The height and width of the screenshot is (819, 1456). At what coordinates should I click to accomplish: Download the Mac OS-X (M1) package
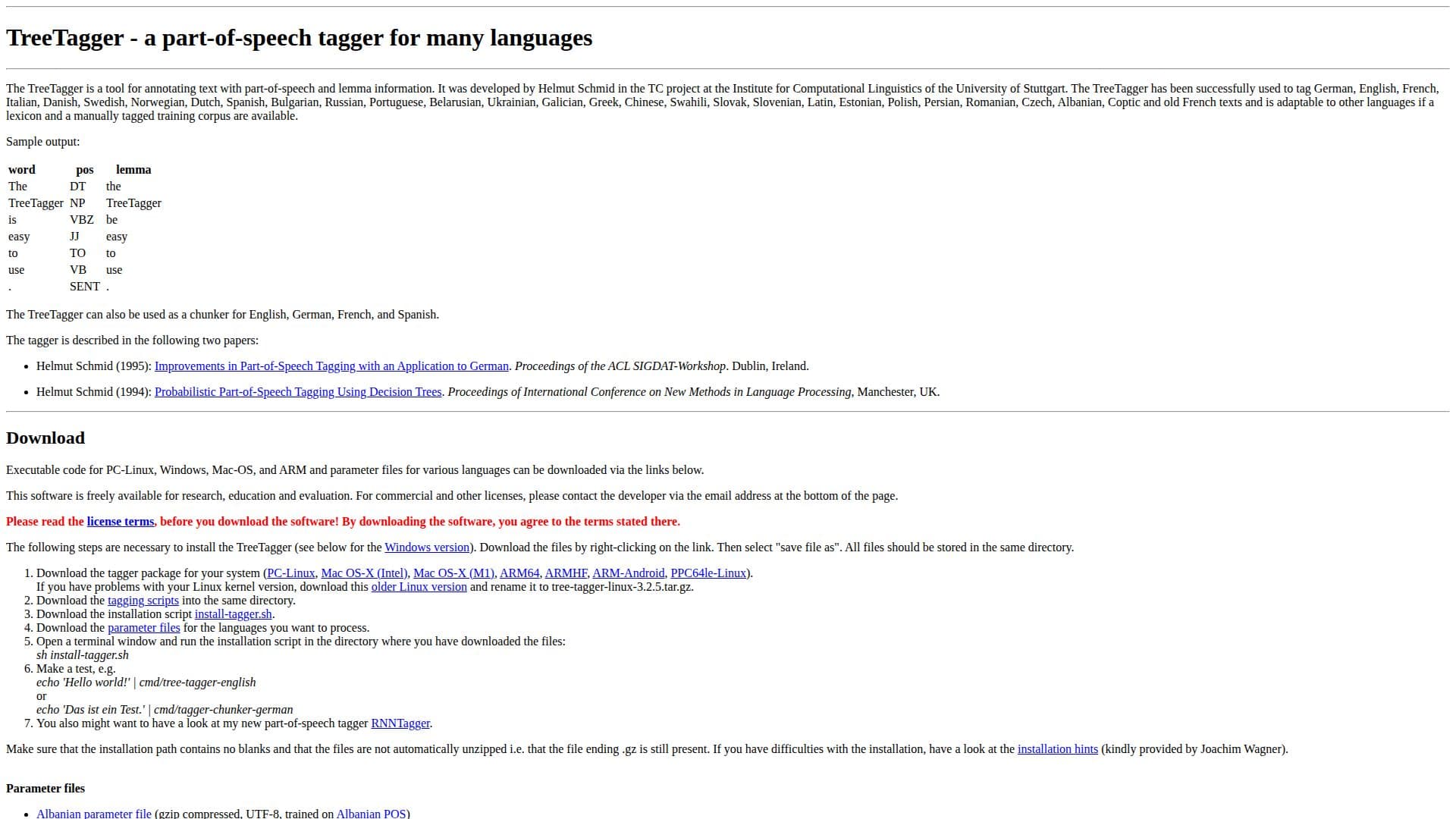(453, 573)
